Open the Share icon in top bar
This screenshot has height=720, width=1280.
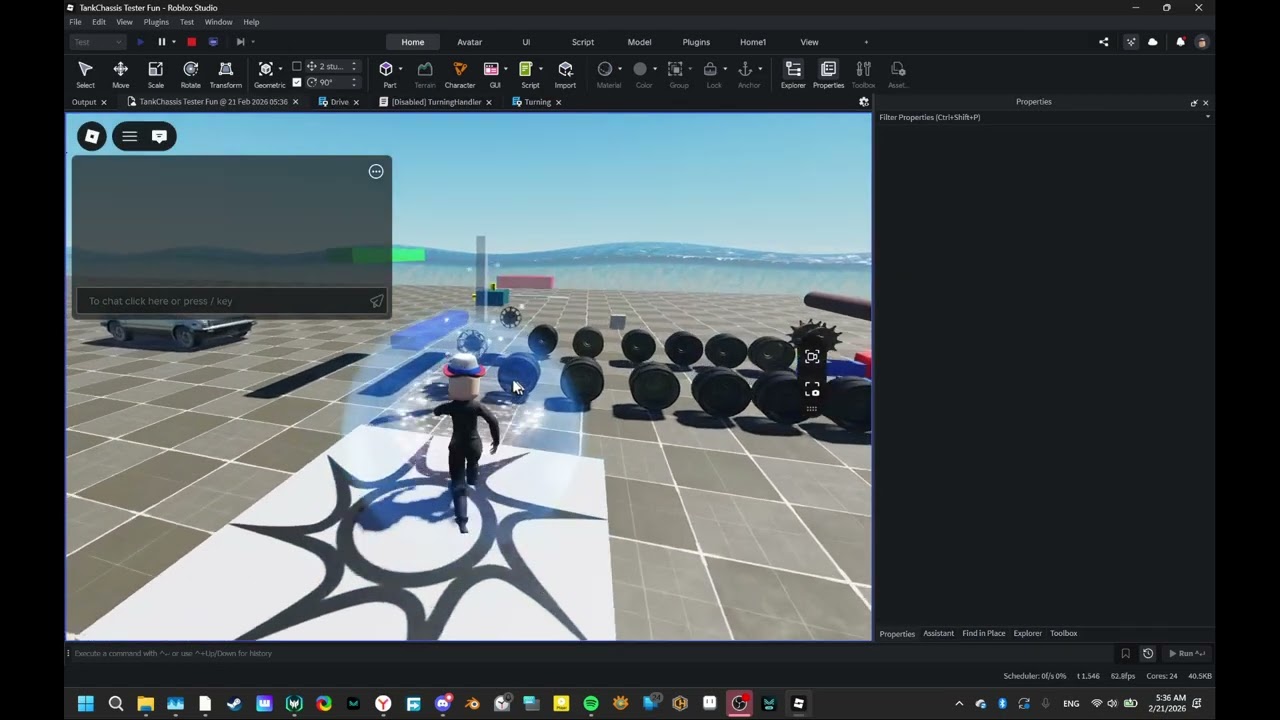[x=1104, y=42]
